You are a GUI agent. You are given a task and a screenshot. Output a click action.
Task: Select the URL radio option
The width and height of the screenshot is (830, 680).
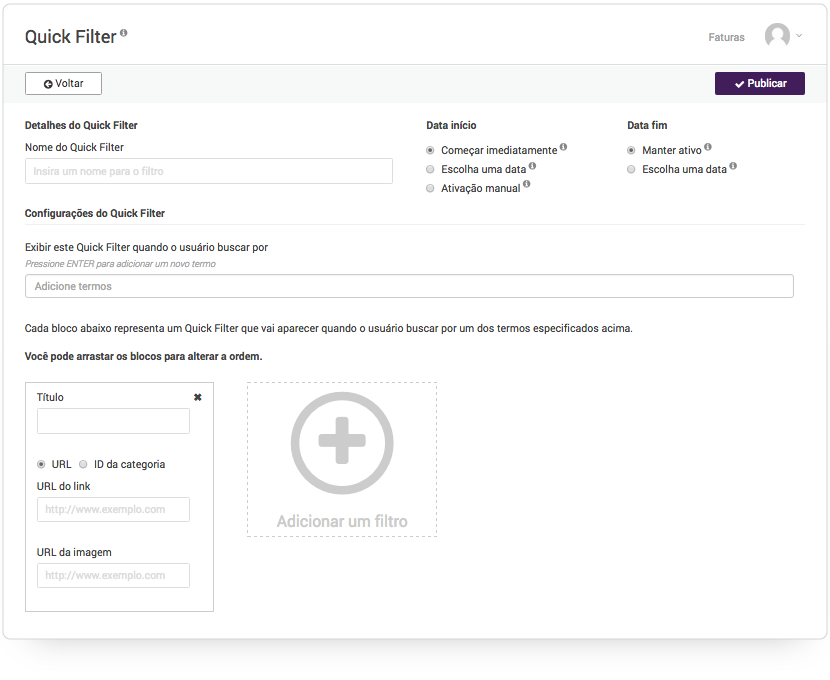pos(41,465)
